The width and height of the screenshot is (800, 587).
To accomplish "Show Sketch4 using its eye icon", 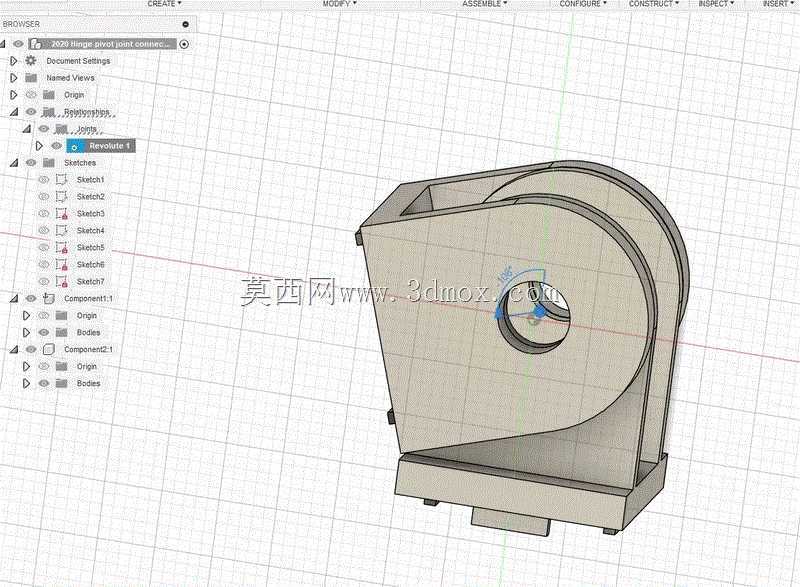I will 44,231.
